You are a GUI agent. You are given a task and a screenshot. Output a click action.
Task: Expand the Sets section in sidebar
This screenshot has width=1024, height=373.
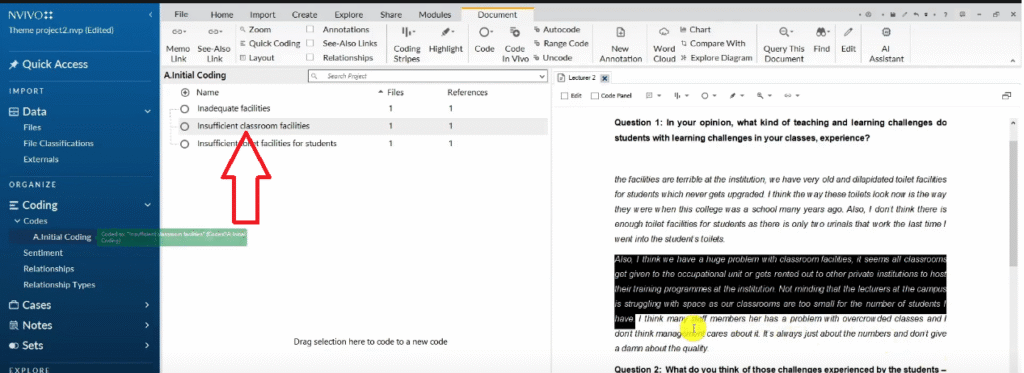click(x=146, y=346)
